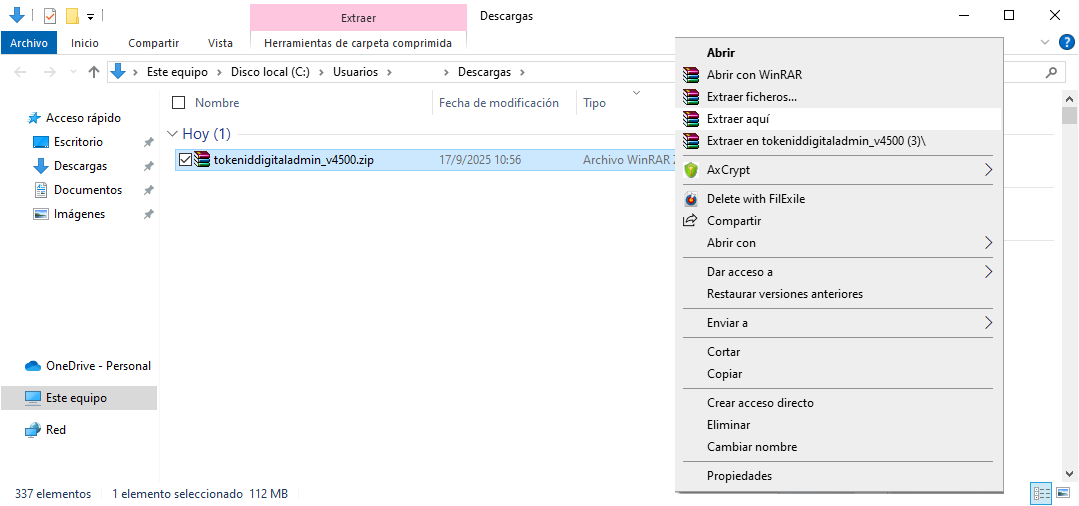1079x506 pixels.
Task: Click the Properties quick access icon
Action: click(x=50, y=16)
